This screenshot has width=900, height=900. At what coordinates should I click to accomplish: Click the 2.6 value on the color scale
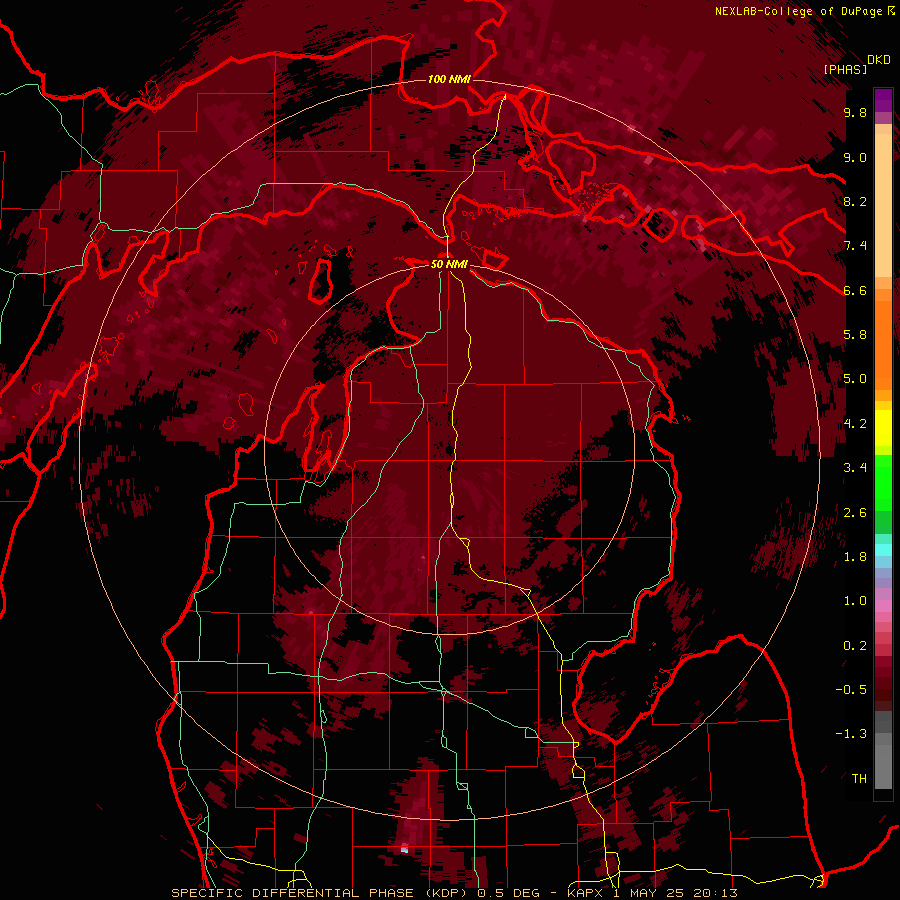click(855, 513)
